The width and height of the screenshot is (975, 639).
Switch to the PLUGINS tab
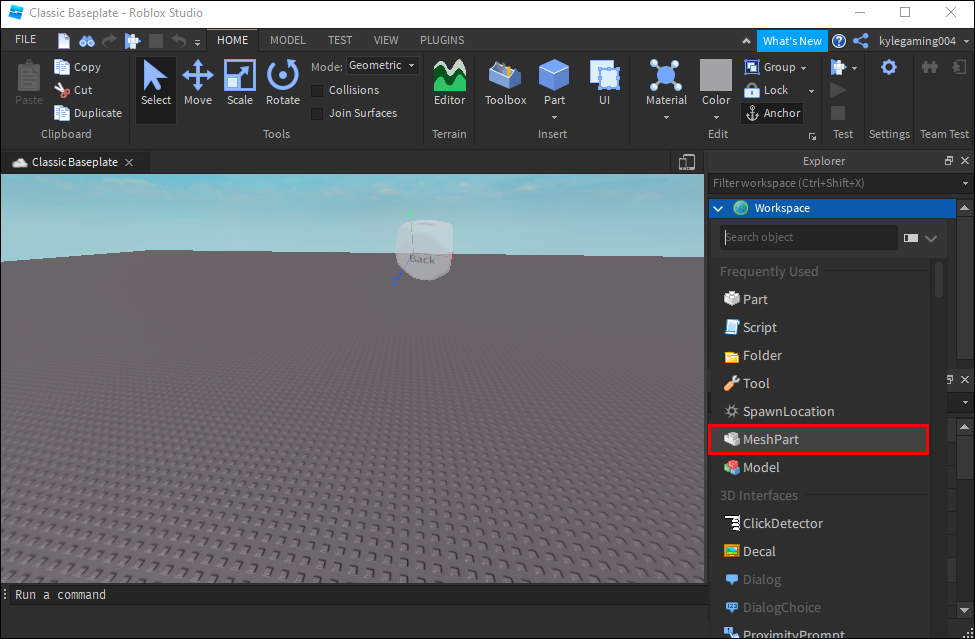pos(441,40)
